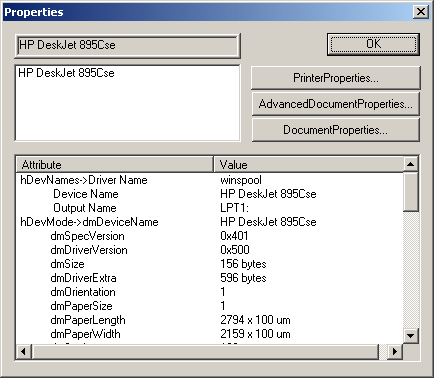The width and height of the screenshot is (434, 378).
Task: Click the OK button
Action: (373, 44)
